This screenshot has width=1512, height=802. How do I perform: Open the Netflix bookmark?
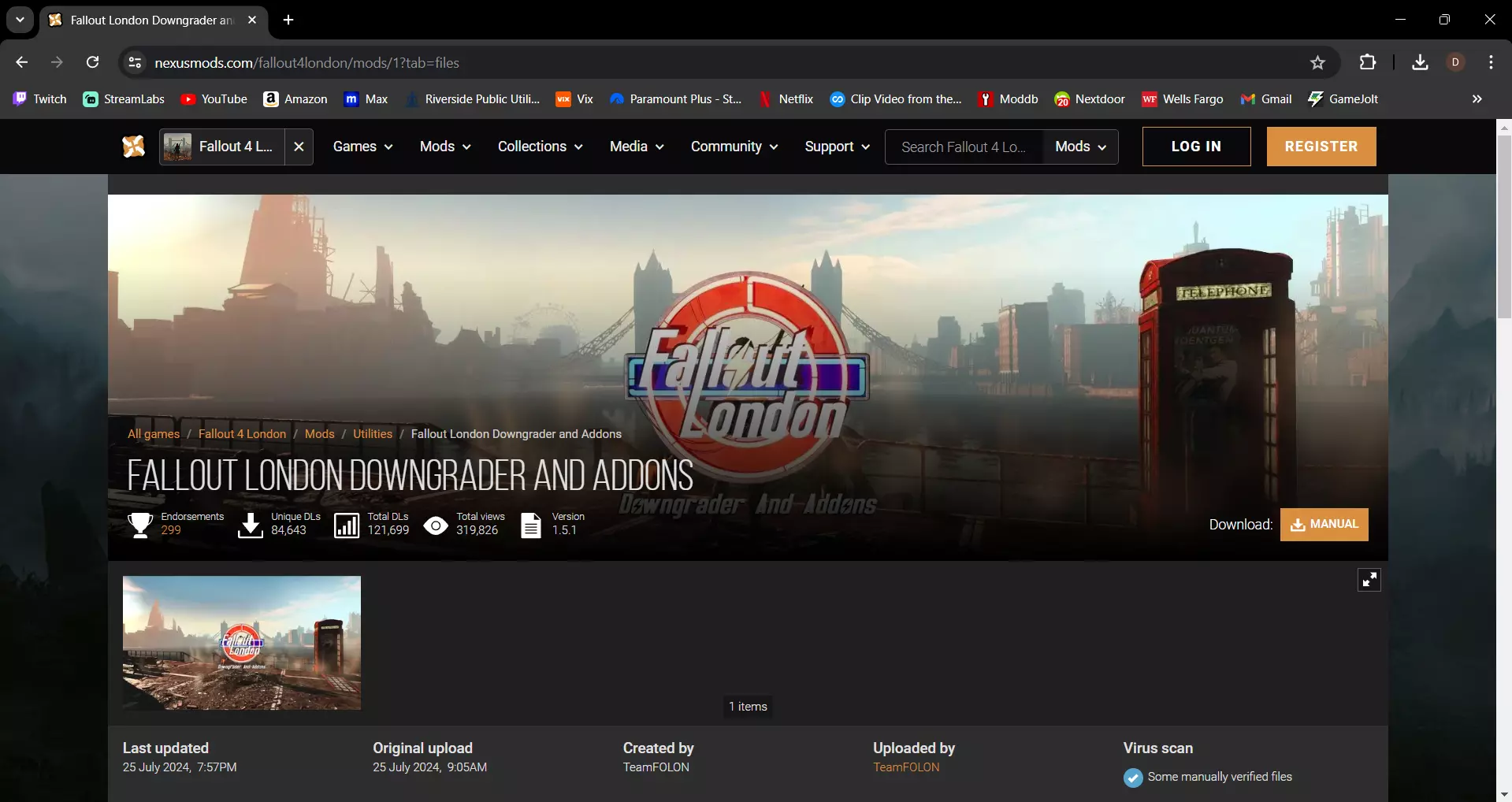(786, 99)
